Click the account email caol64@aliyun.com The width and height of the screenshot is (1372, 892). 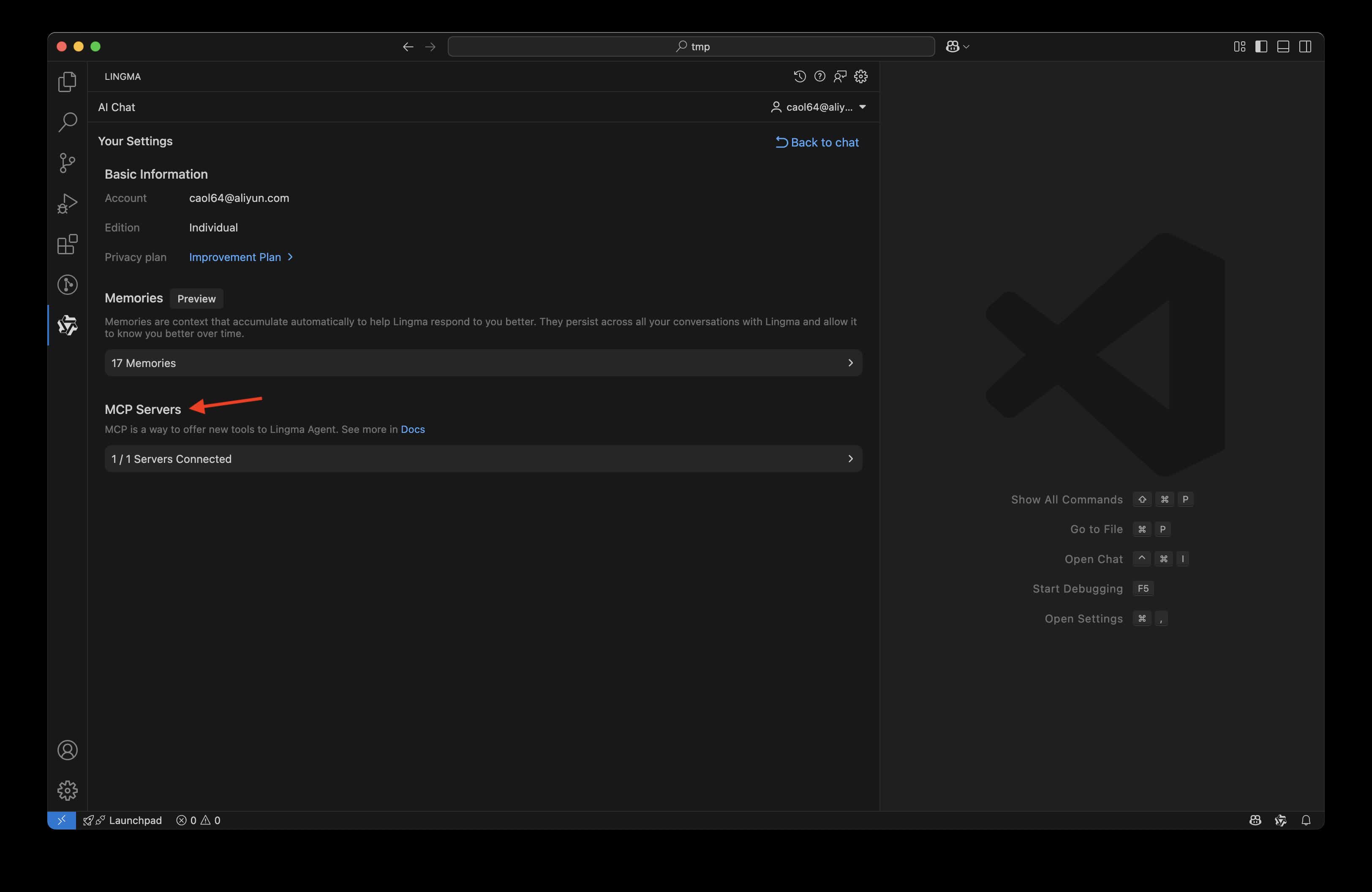click(x=239, y=198)
